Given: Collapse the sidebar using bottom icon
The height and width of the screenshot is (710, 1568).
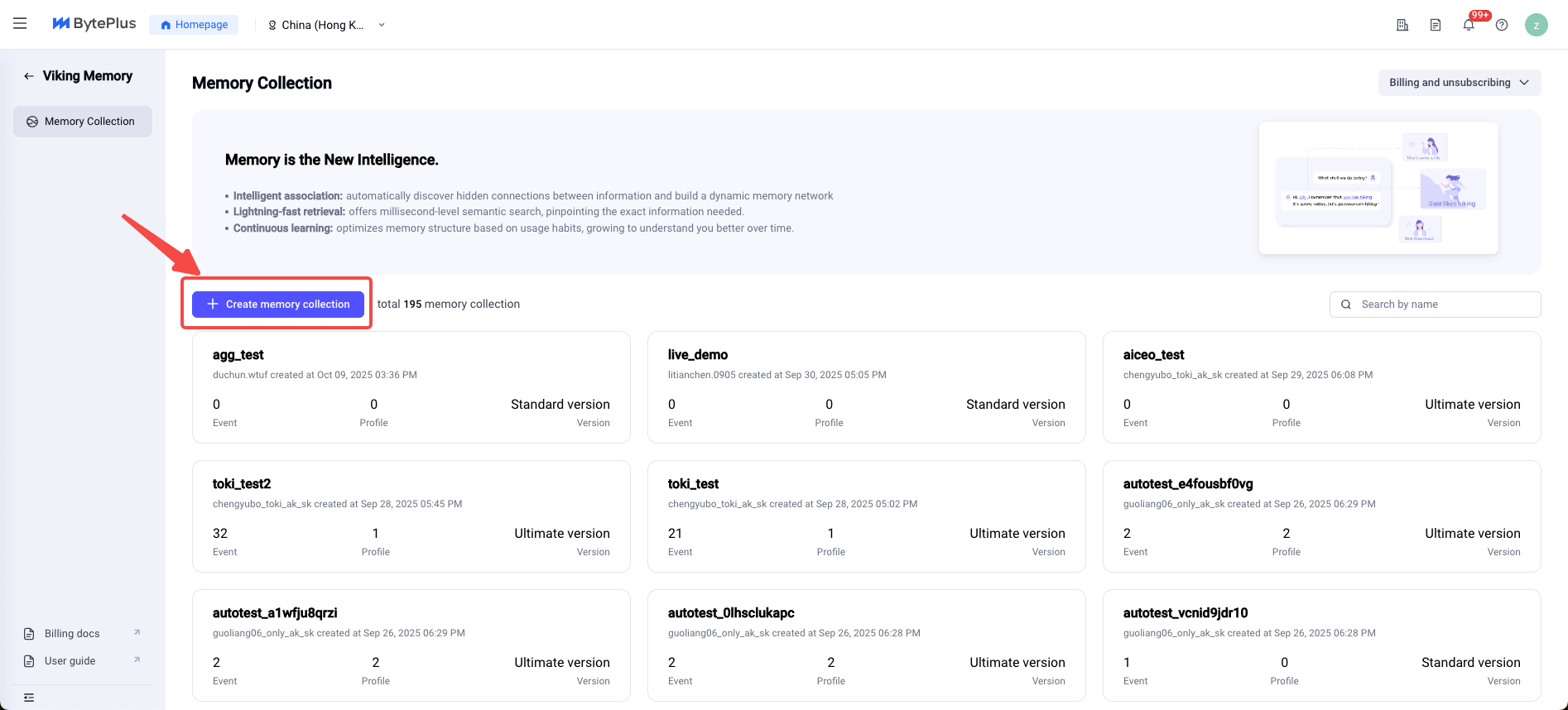Looking at the screenshot, I should (x=29, y=698).
